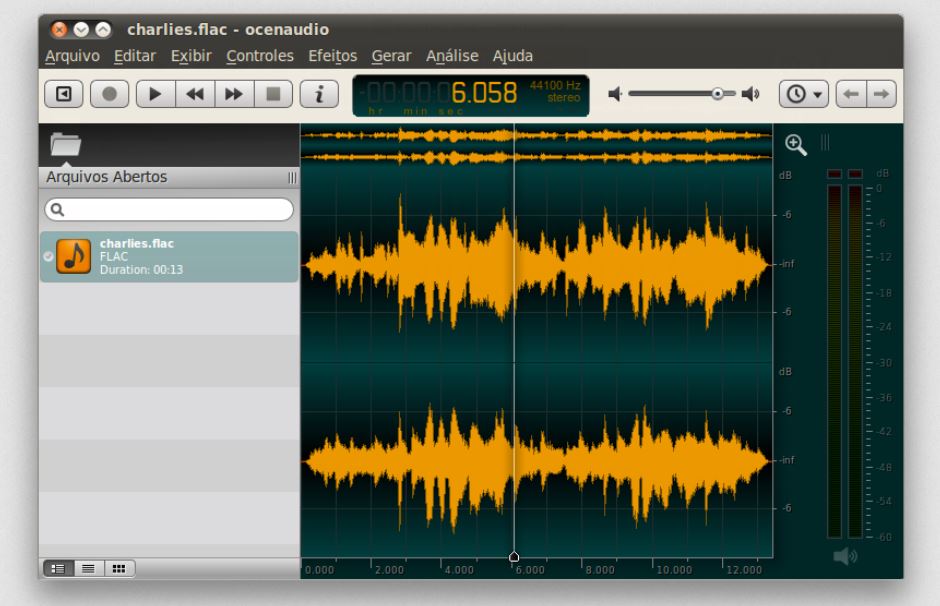Click the Arquivos Abertos panel grip handle
940x606 pixels.
pyautogui.click(x=292, y=177)
